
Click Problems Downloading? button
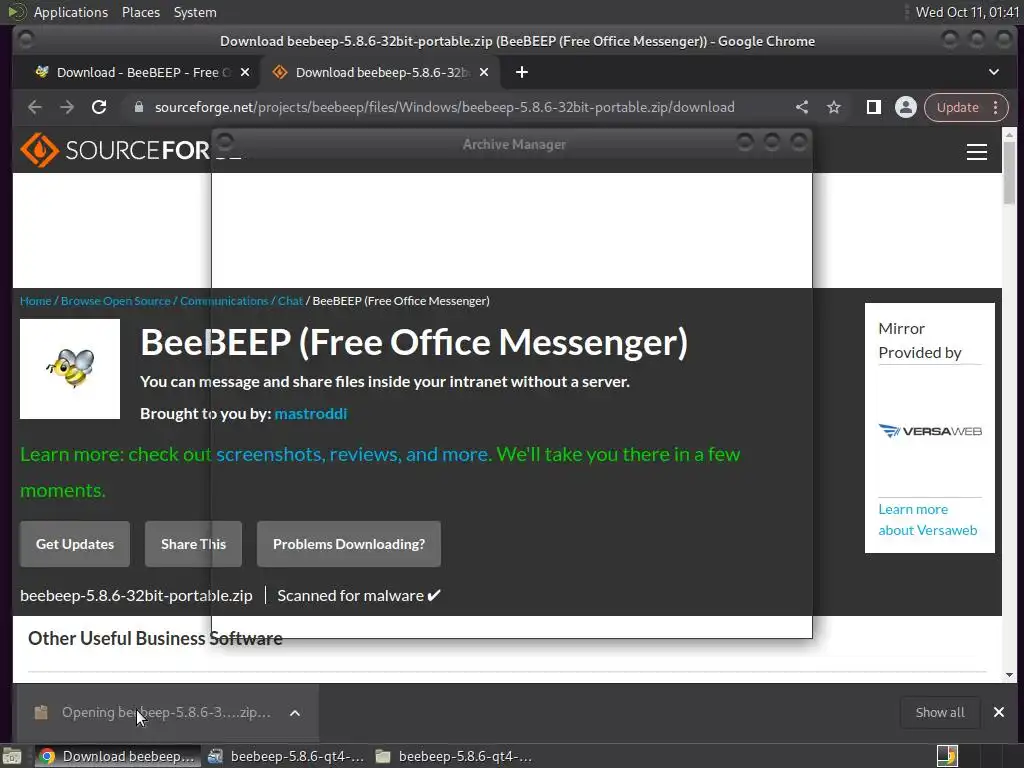(x=349, y=544)
